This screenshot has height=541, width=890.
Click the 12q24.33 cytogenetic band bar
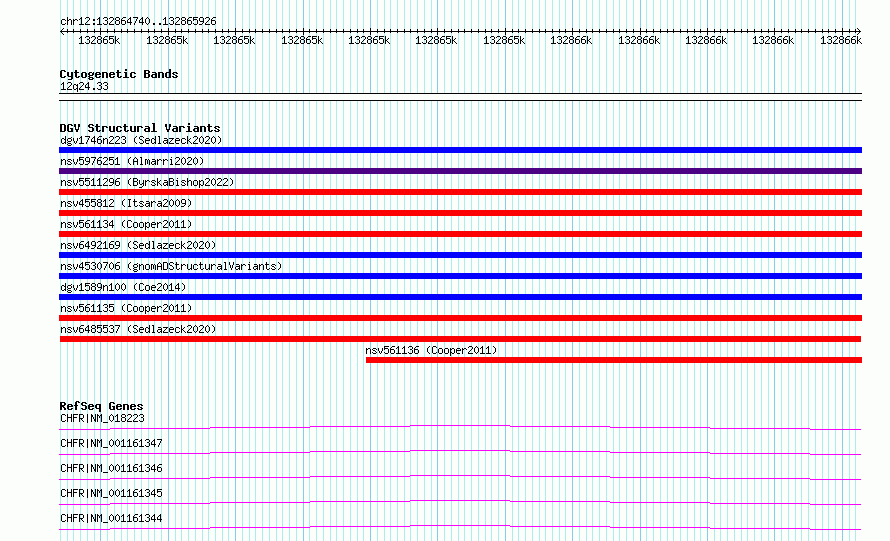click(460, 97)
